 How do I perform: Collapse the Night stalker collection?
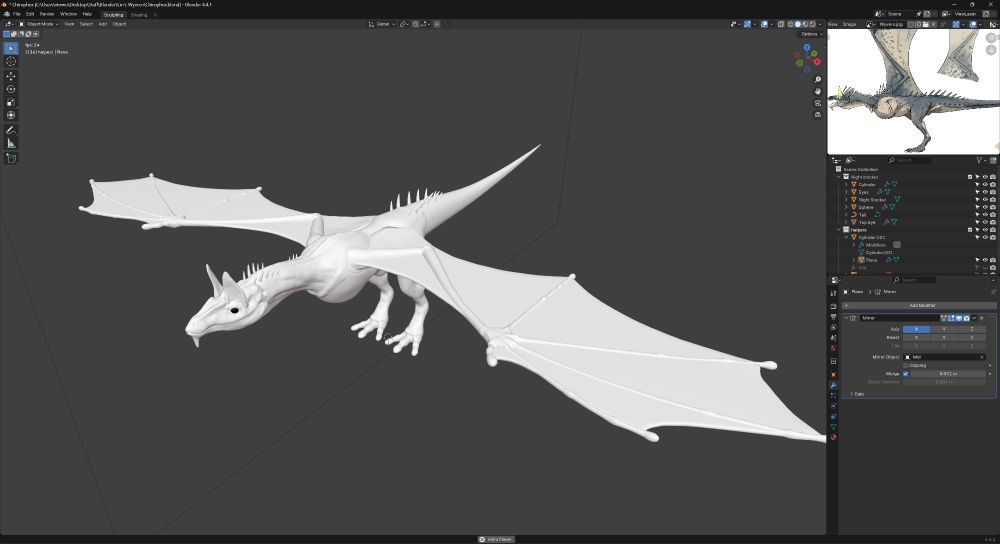(x=839, y=177)
